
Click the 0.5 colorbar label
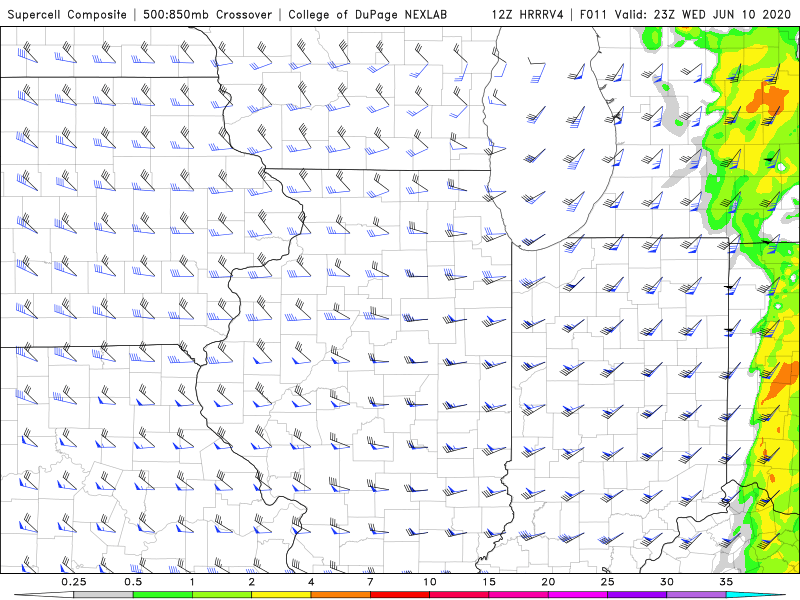(133, 582)
